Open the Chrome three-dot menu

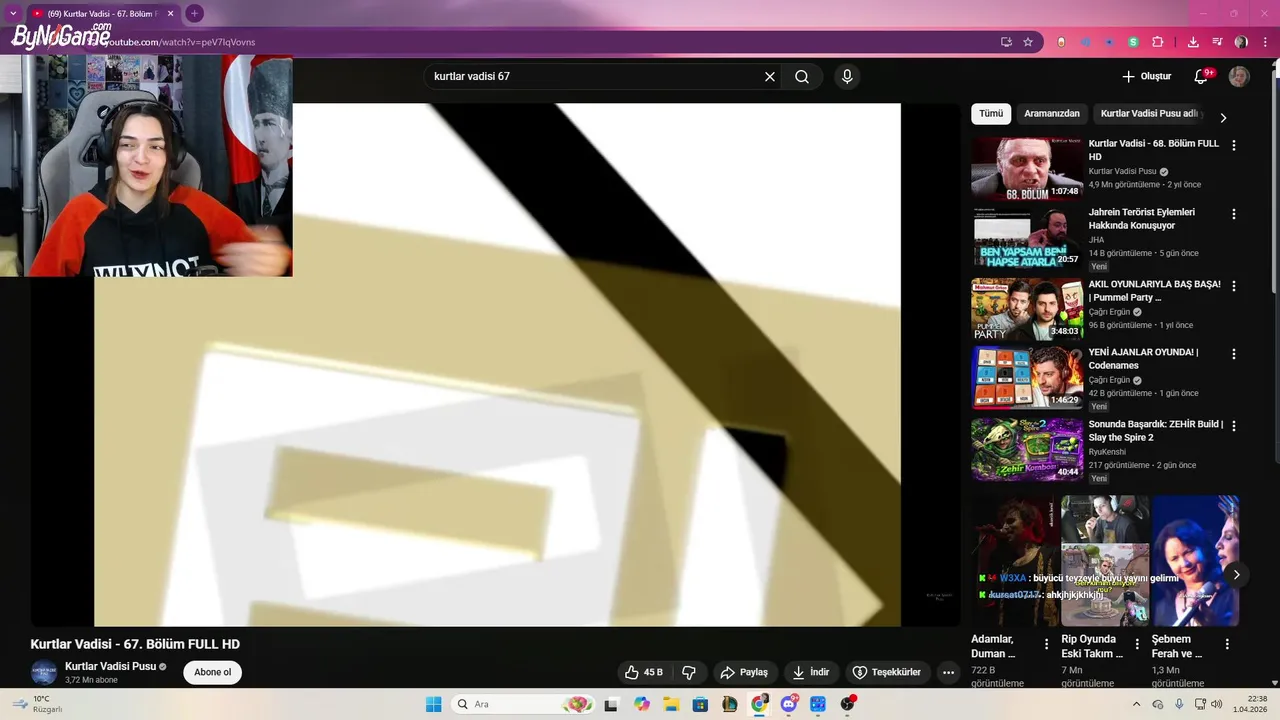1263,42
